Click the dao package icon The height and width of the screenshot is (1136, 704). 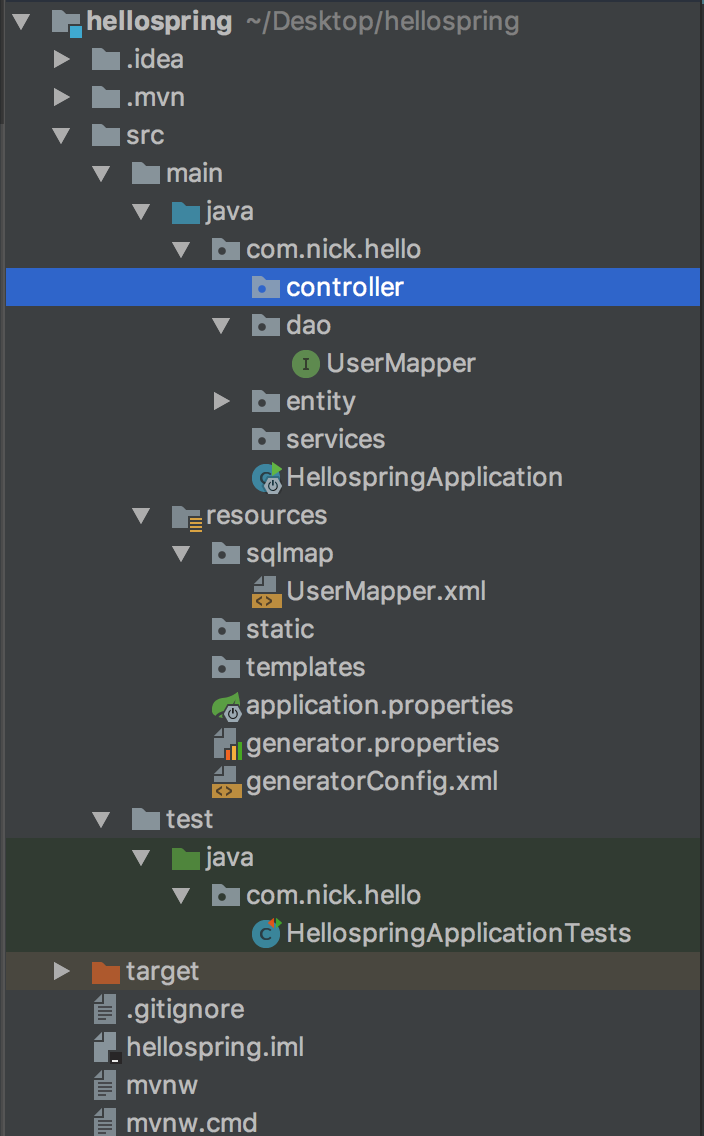(x=266, y=325)
